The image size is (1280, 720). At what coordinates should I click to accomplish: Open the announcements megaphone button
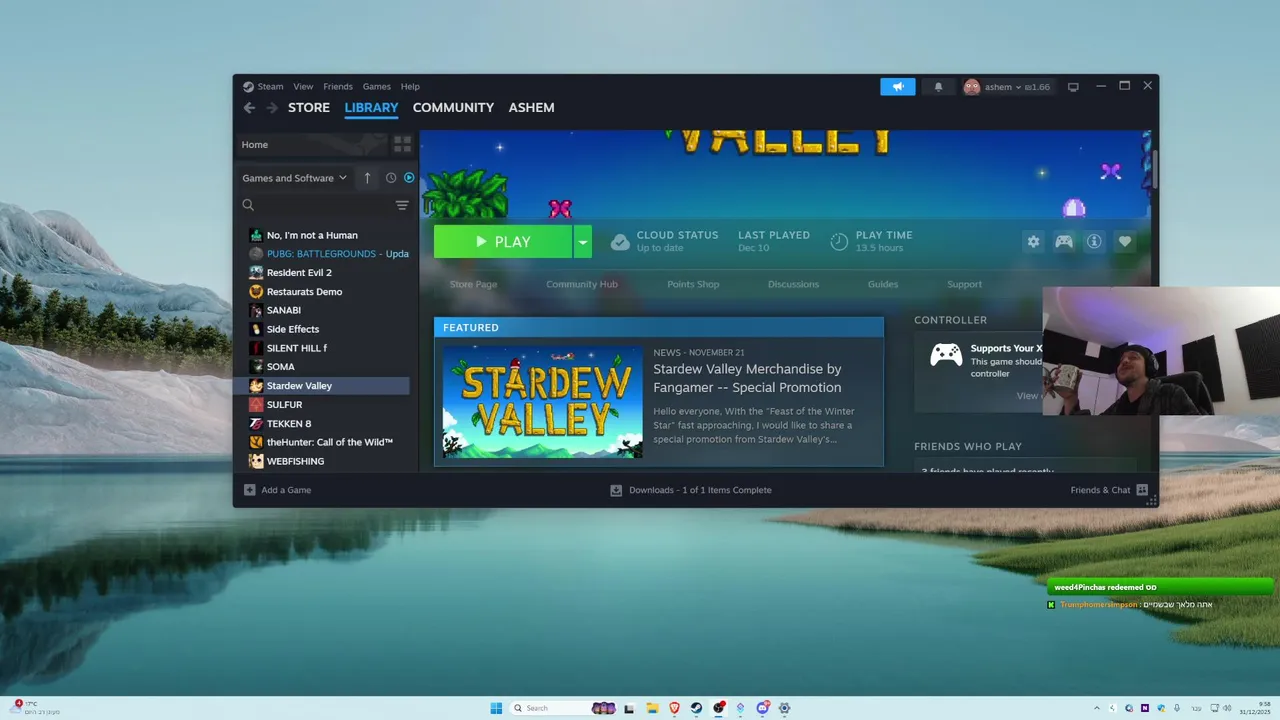[x=898, y=87]
